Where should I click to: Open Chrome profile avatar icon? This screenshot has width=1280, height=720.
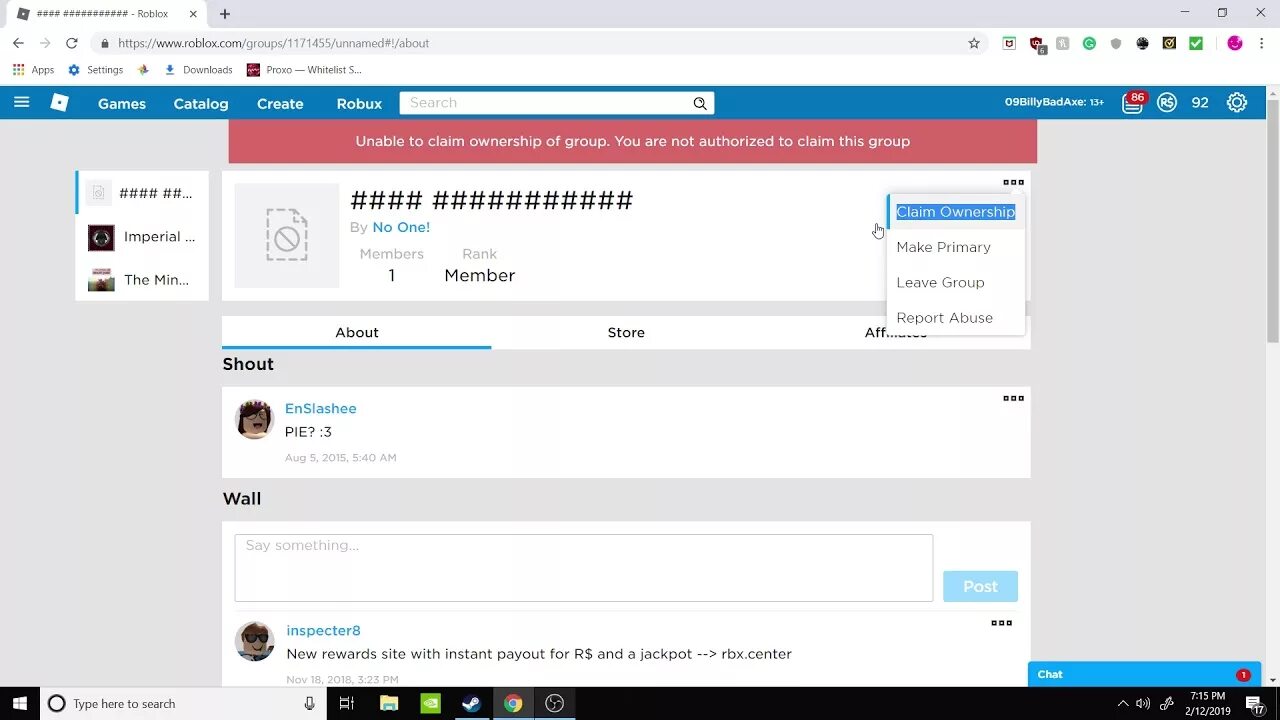[x=1235, y=43]
